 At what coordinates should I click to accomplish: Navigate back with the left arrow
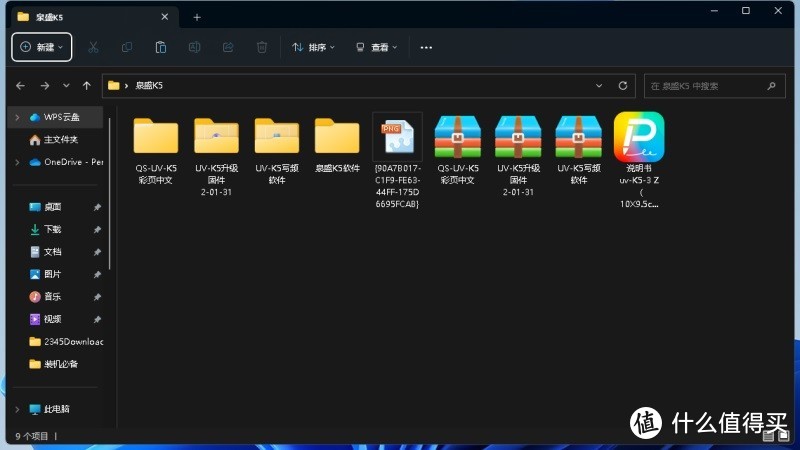click(20, 86)
